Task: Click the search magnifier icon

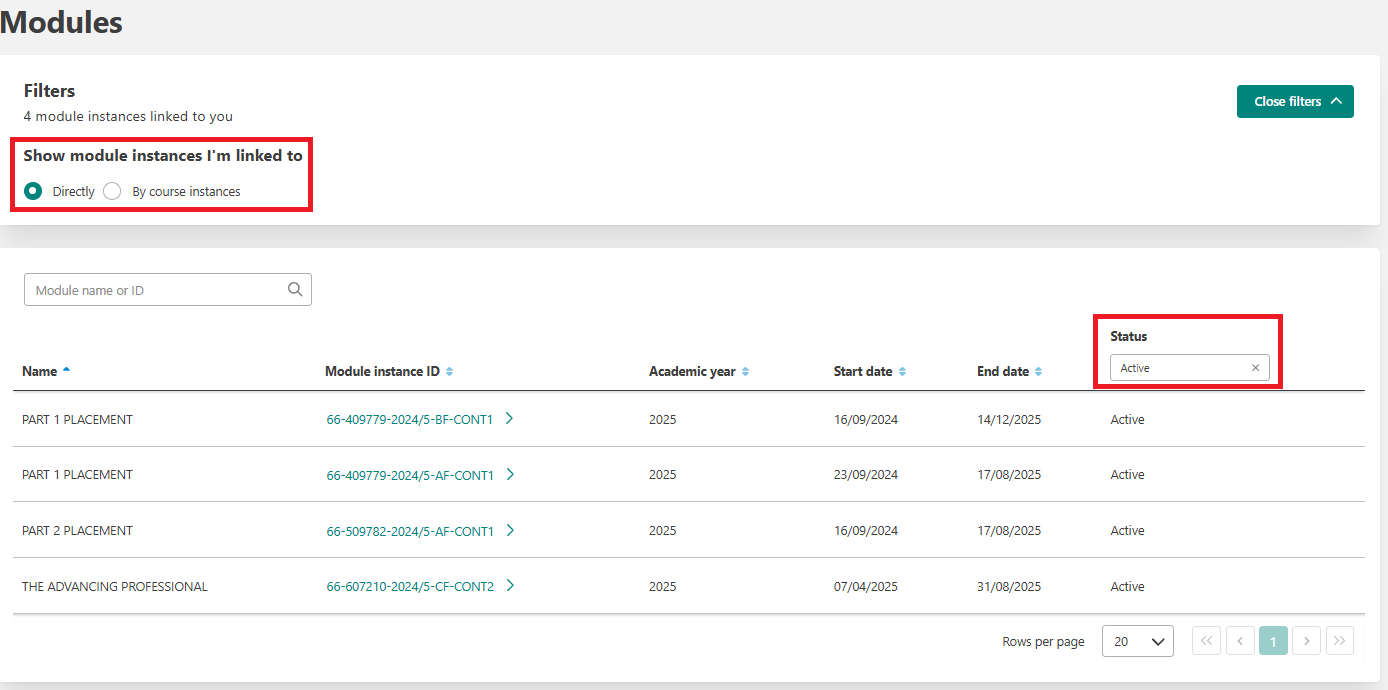Action: (x=295, y=290)
